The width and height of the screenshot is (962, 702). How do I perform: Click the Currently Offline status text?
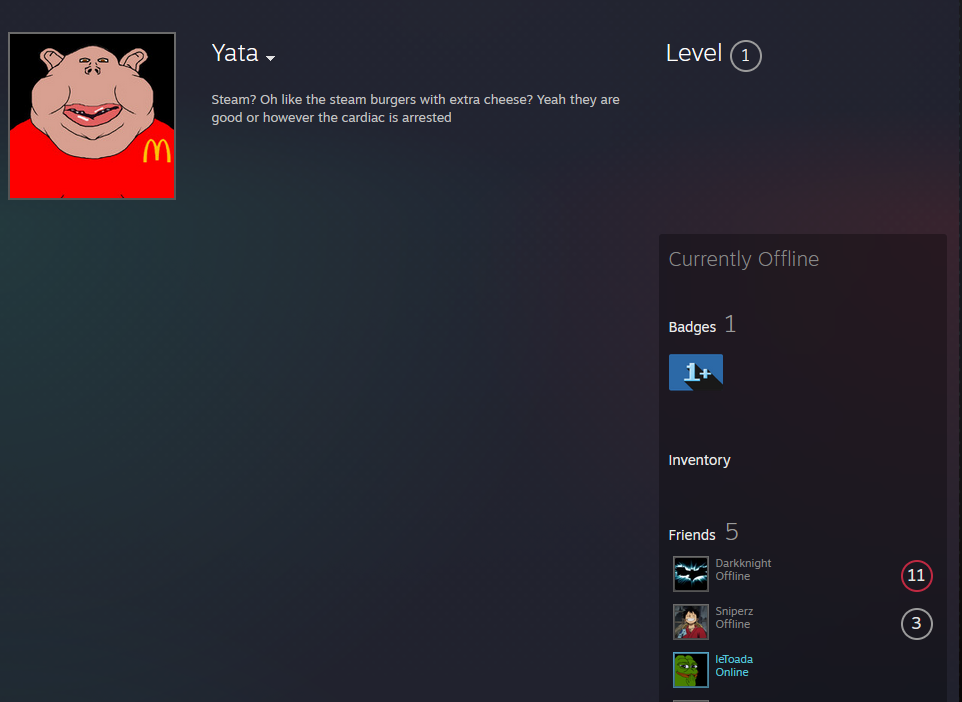click(744, 259)
